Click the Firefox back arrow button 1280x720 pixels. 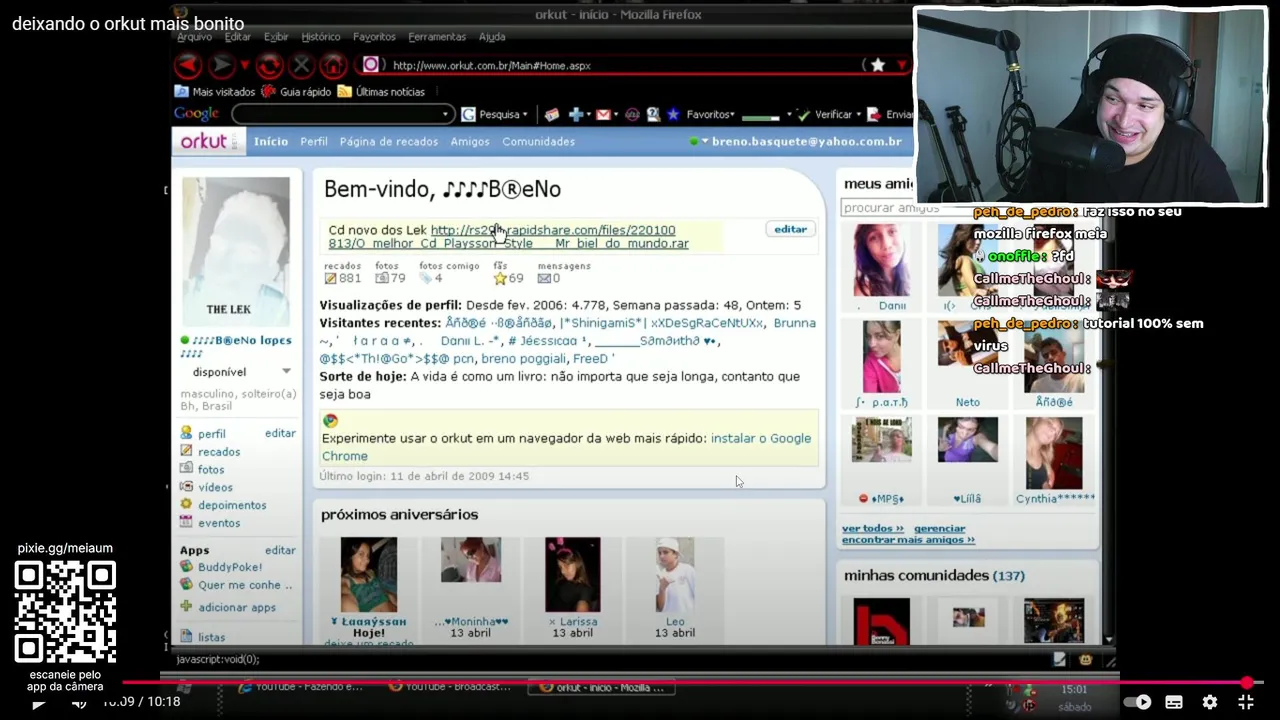coord(187,66)
